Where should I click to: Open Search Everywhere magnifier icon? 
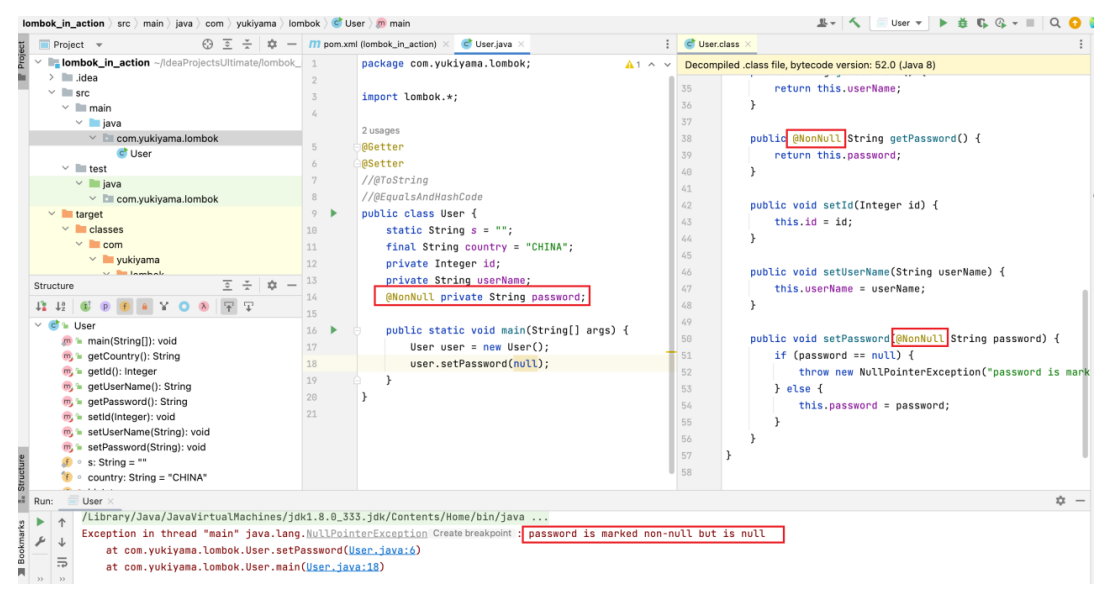(x=1055, y=23)
